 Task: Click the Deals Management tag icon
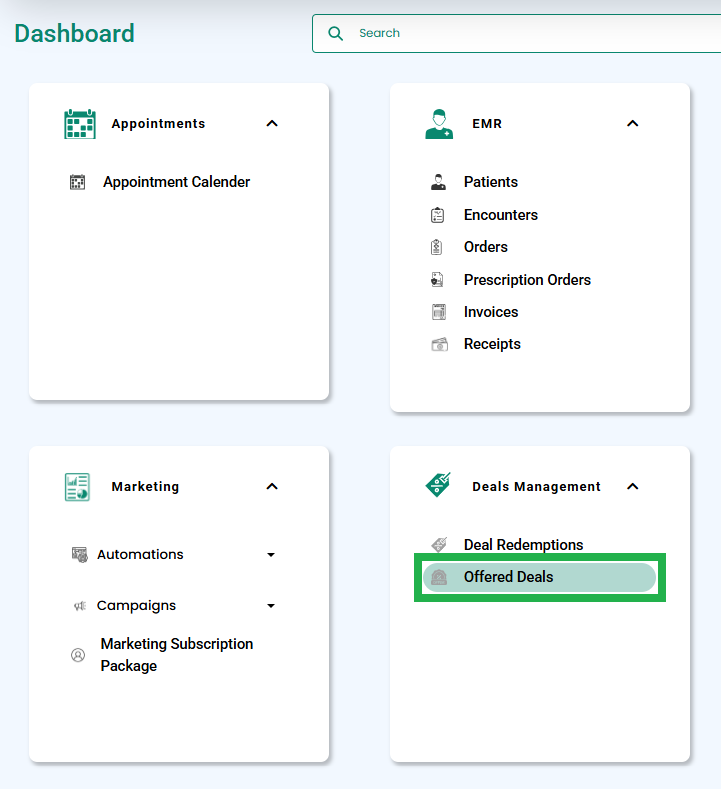coord(438,485)
